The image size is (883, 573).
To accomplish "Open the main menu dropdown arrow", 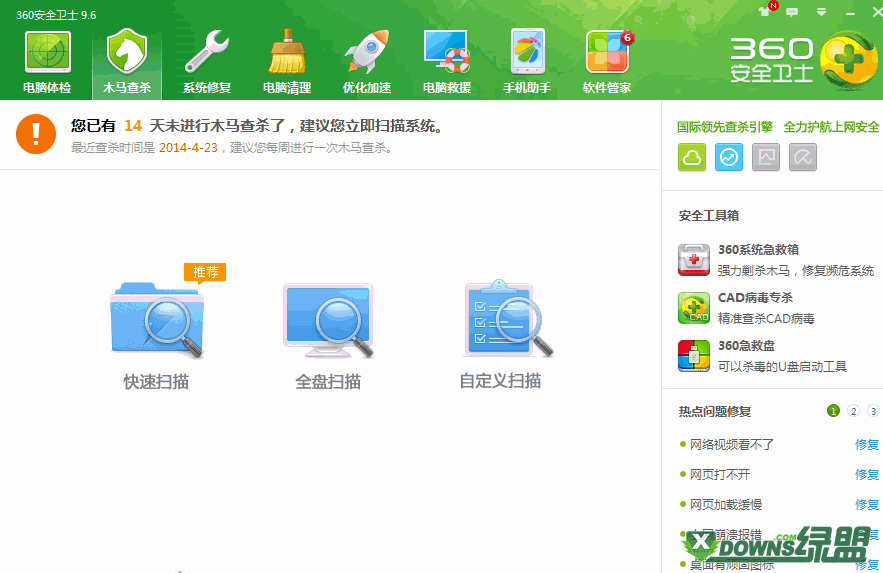I will [x=821, y=12].
